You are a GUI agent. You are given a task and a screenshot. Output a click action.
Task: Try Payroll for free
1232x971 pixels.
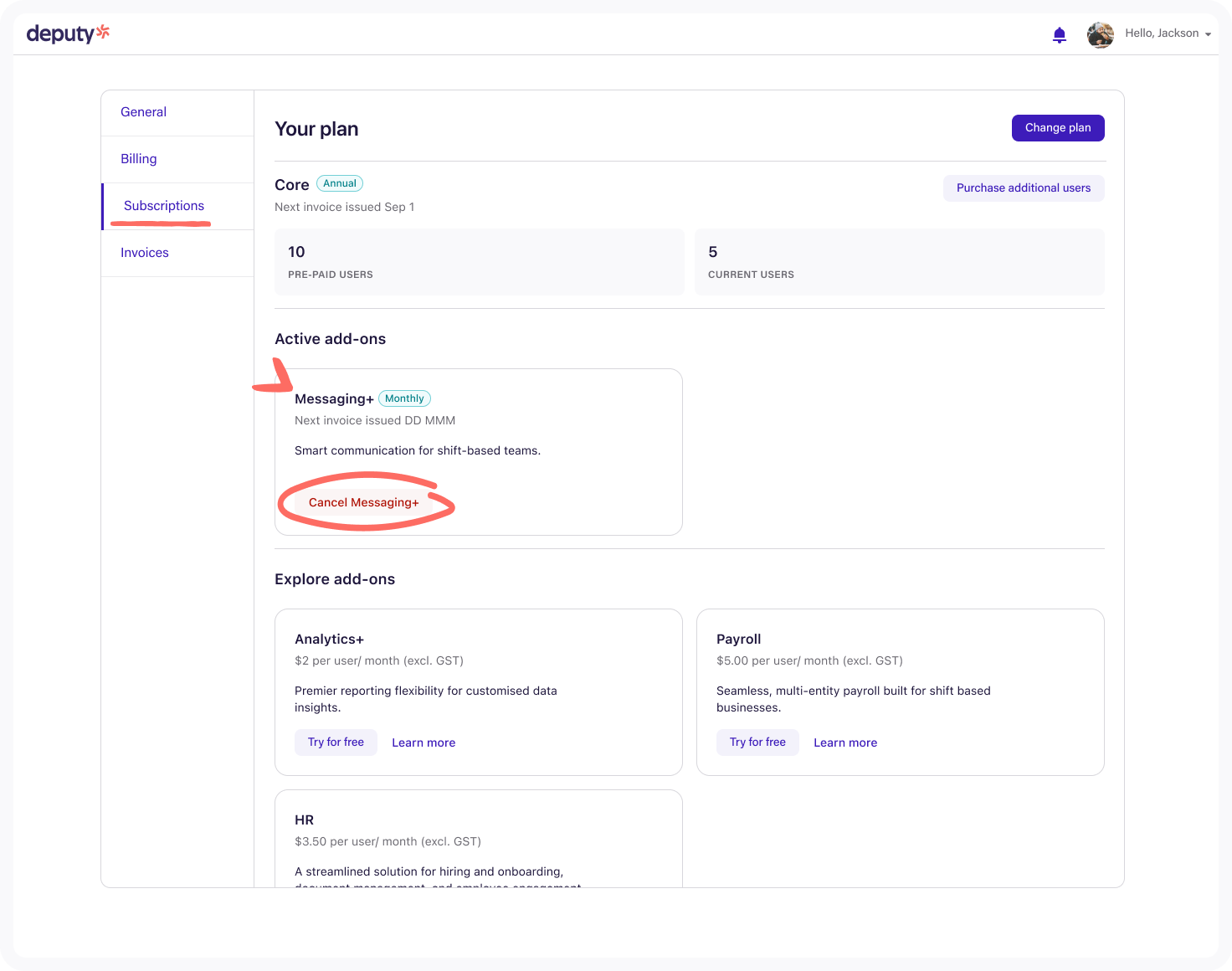click(757, 742)
